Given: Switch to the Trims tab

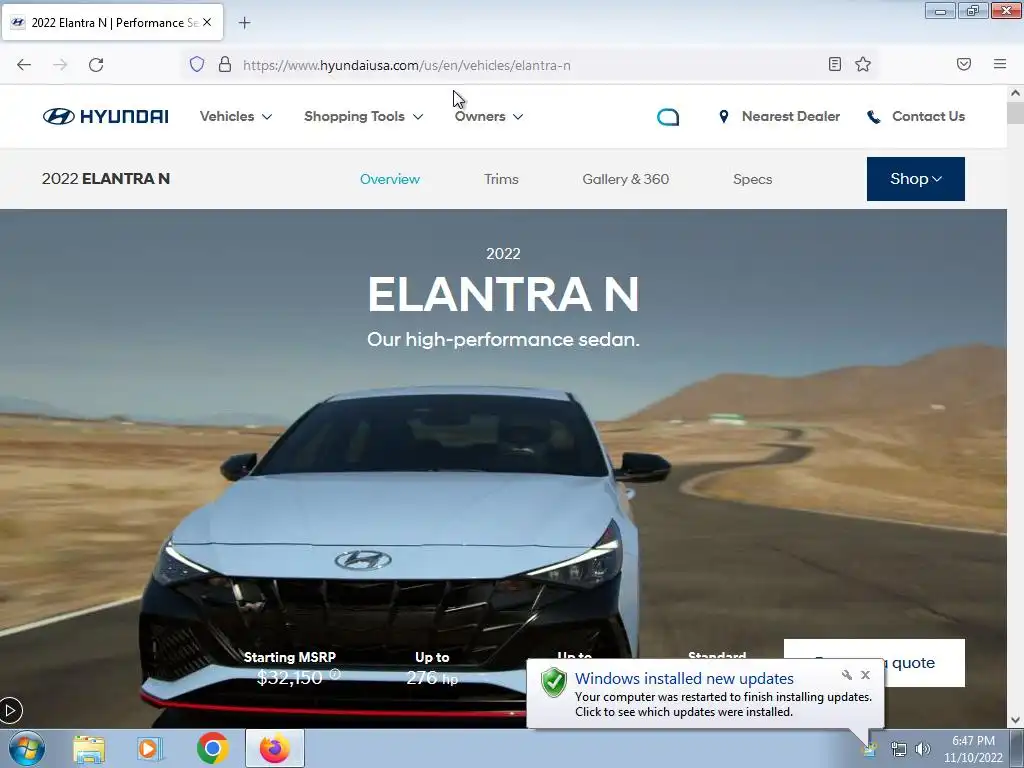Looking at the screenshot, I should pos(501,179).
